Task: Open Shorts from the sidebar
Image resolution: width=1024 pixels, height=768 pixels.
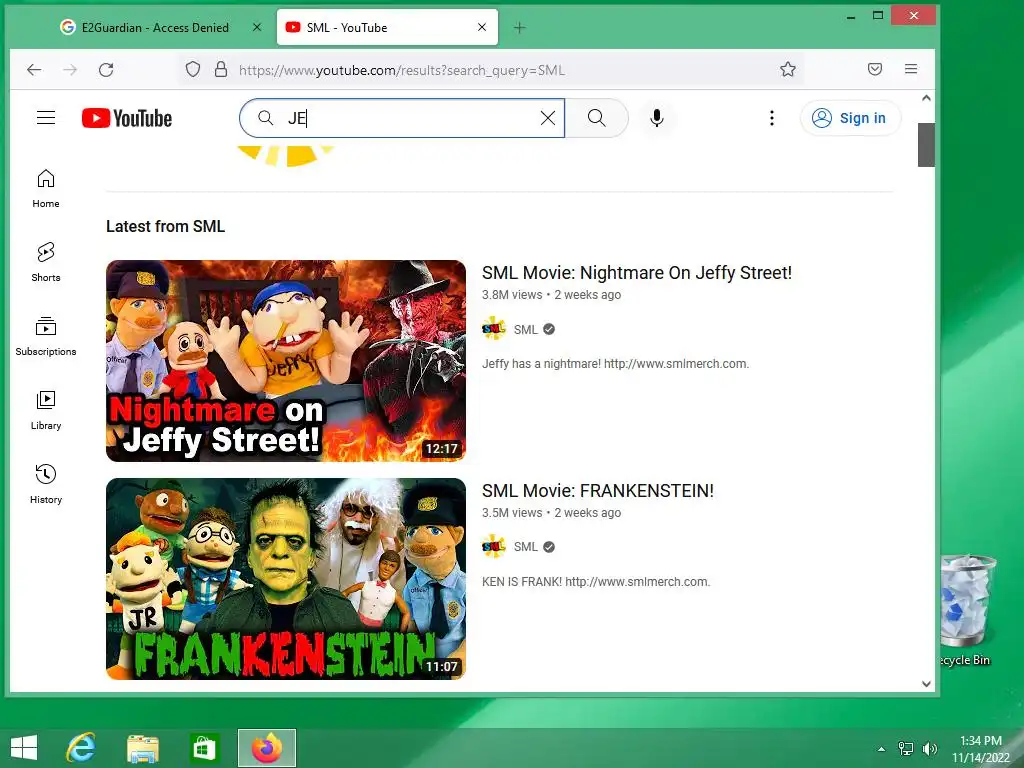Action: pos(46,262)
